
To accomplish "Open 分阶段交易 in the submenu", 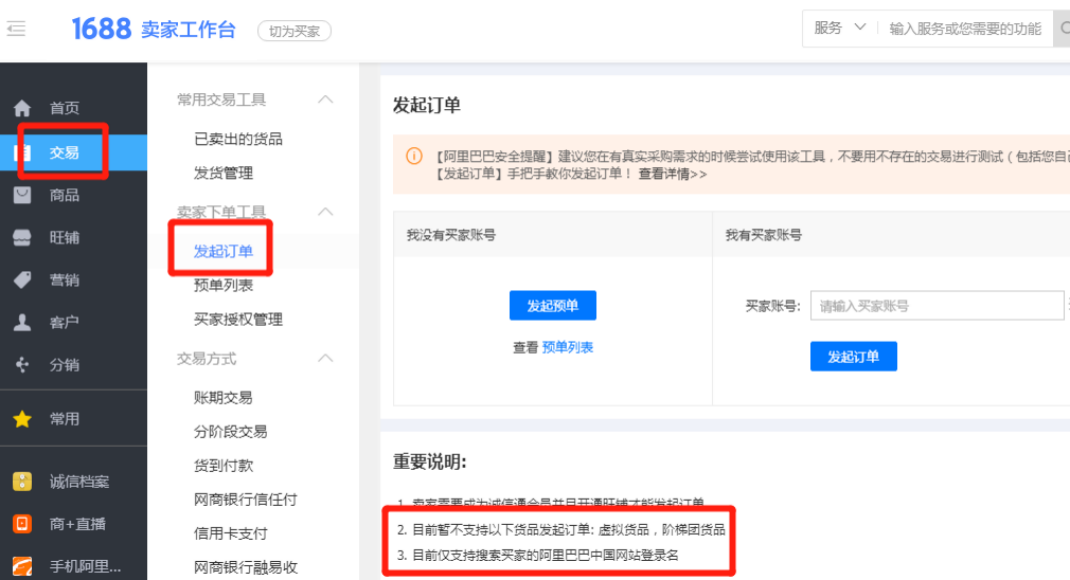I will click(x=231, y=431).
